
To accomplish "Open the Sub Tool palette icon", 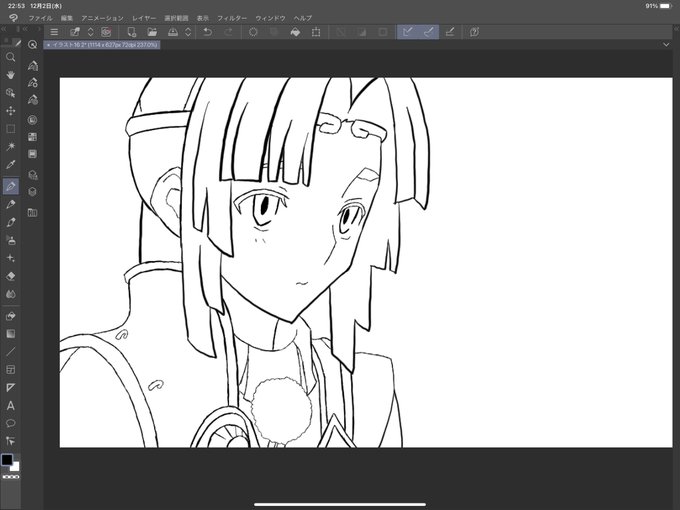I will 33,66.
